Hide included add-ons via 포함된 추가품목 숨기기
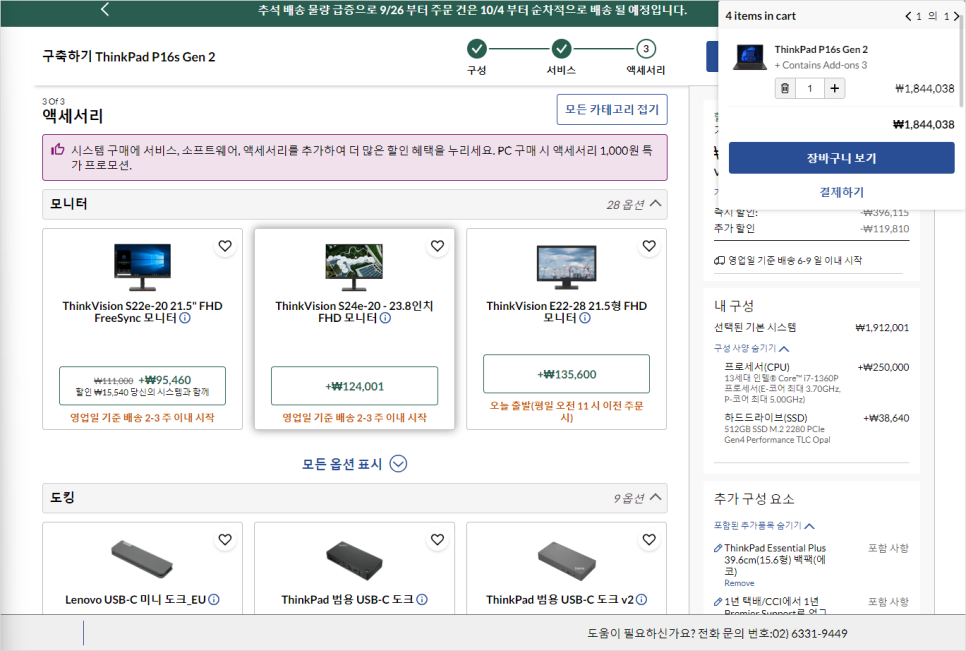This screenshot has width=966, height=651. (x=764, y=525)
